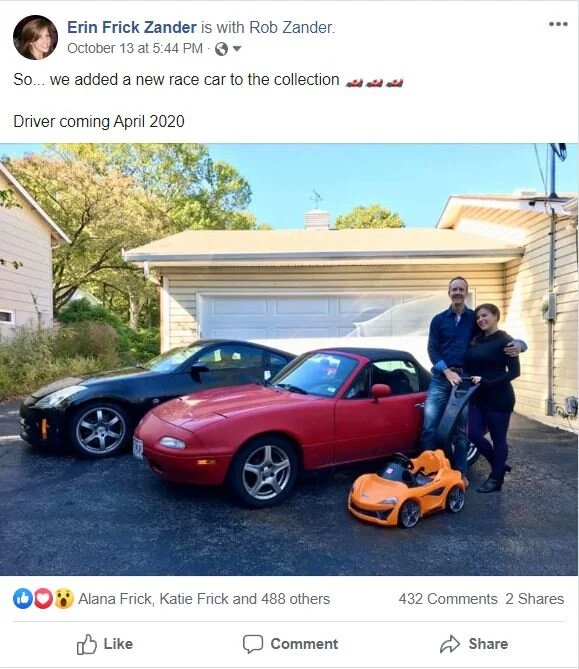Click the arrow icon beside Share

tap(450, 644)
